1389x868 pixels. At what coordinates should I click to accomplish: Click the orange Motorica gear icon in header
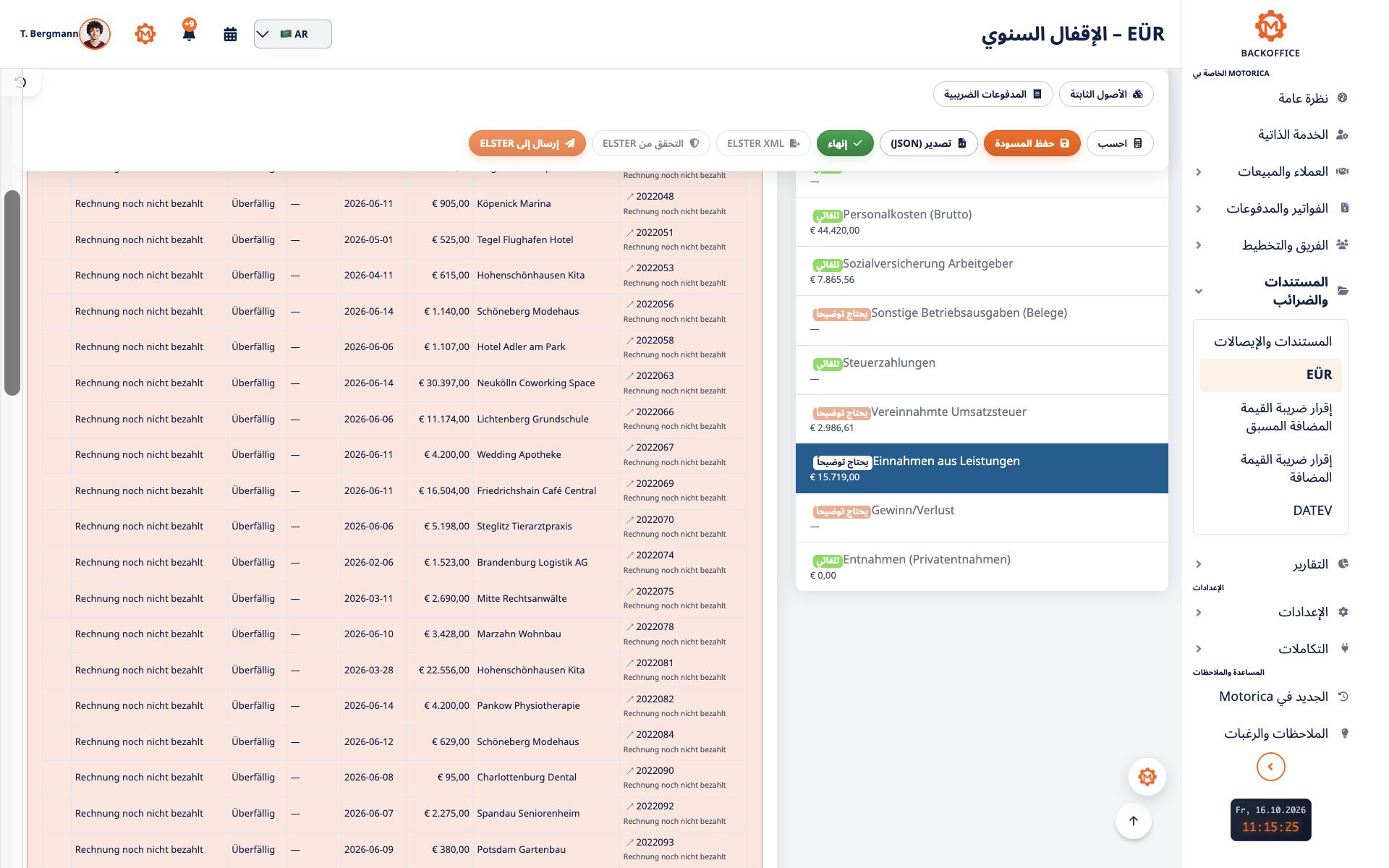click(145, 34)
